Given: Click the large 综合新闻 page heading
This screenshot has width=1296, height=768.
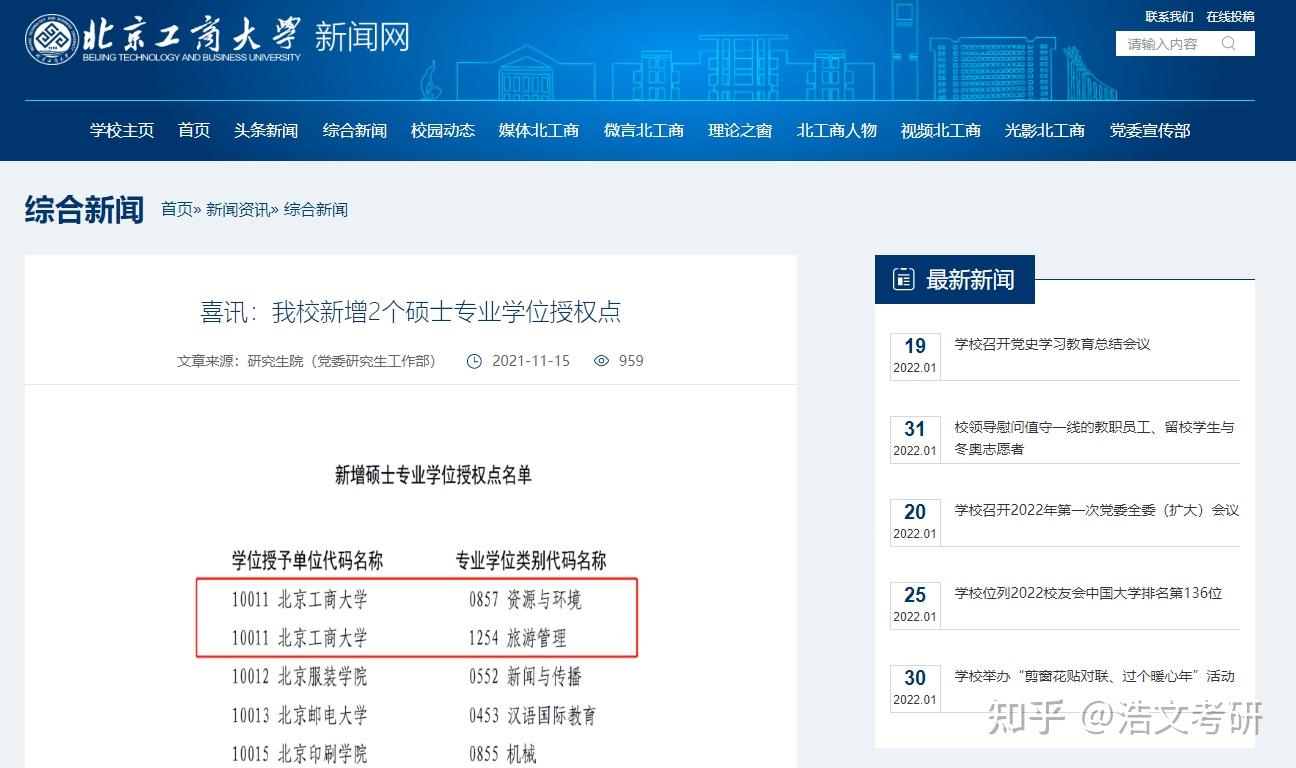Looking at the screenshot, I should pyautogui.click(x=84, y=210).
